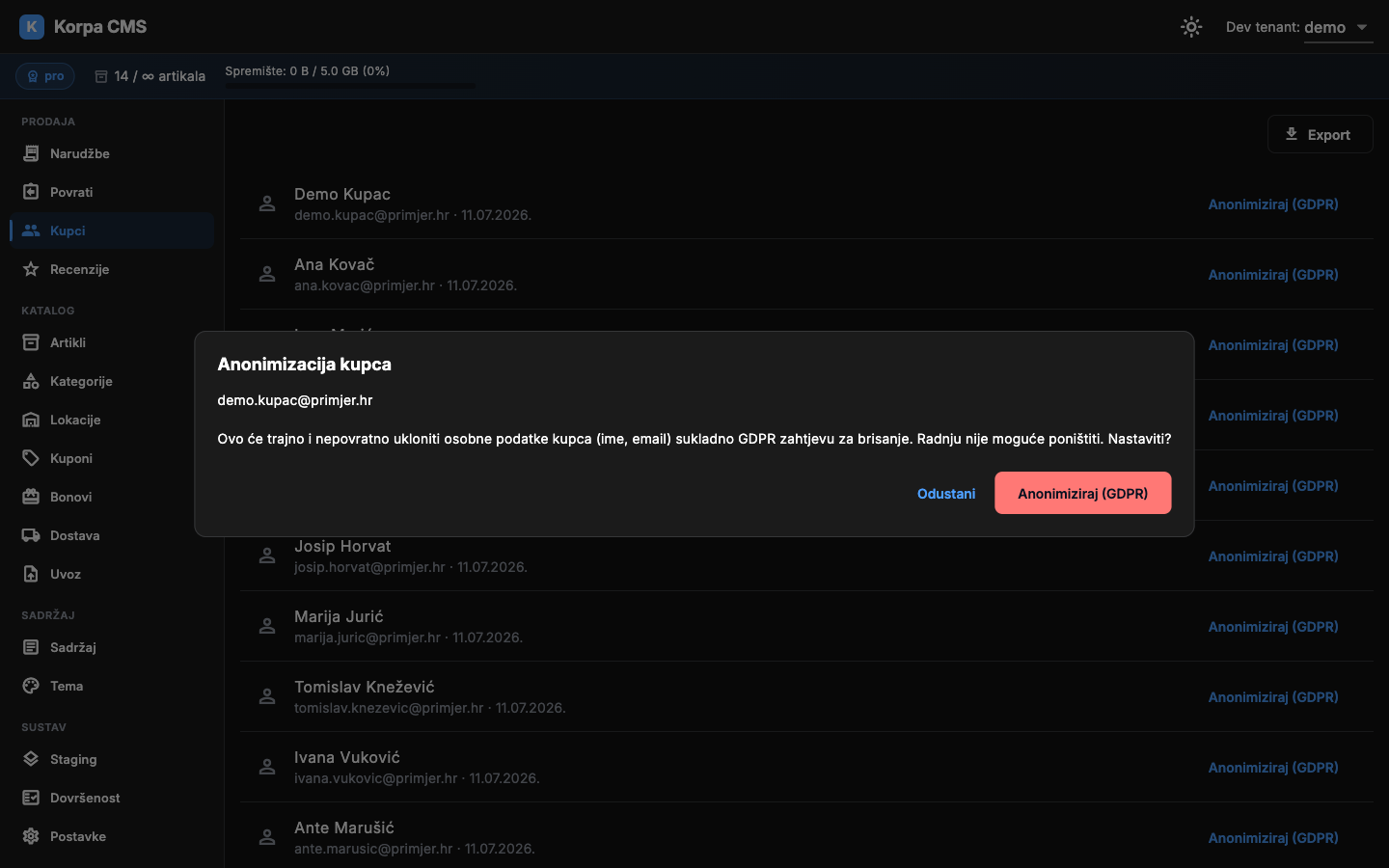Click the person icon beside Ana Kovač

coord(267,274)
